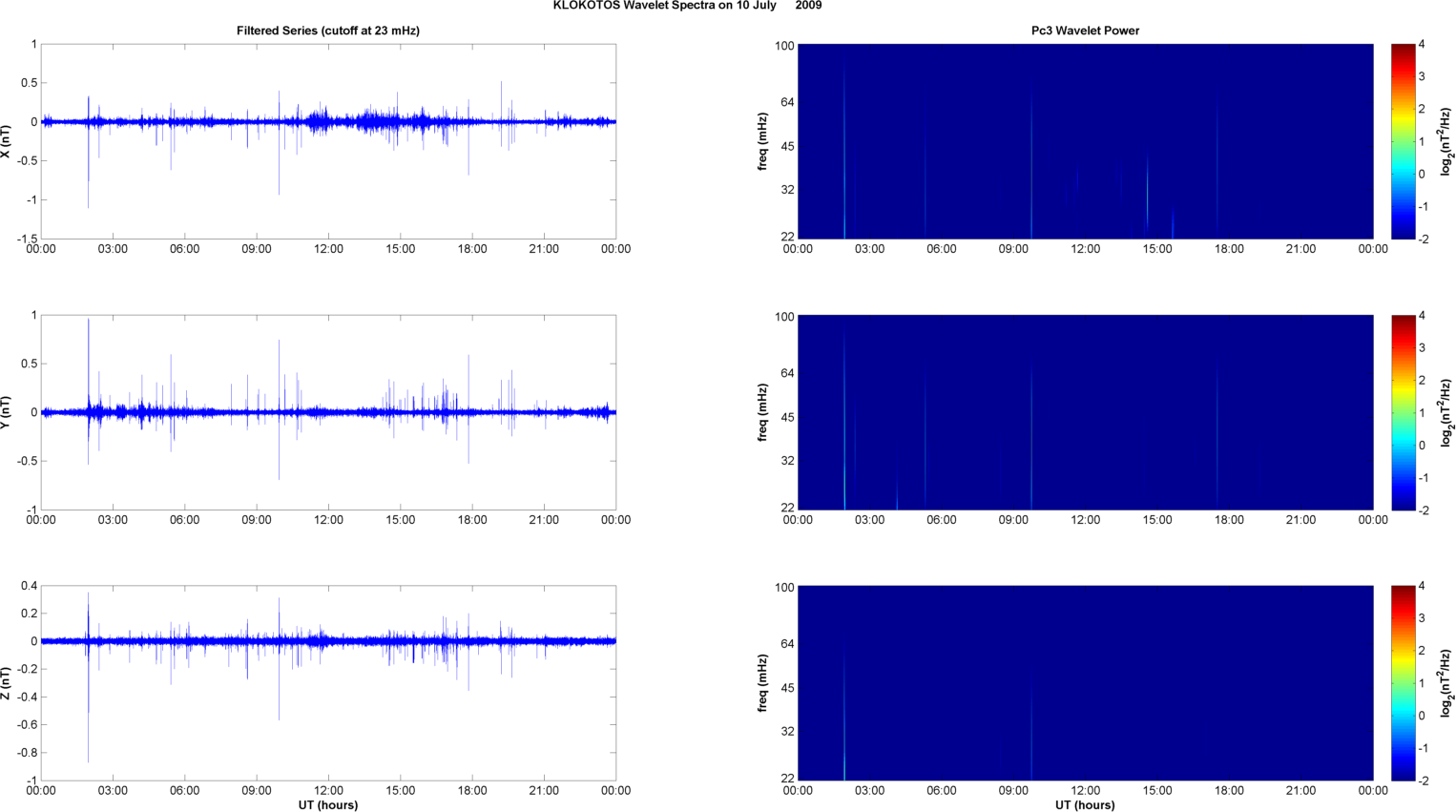Click 'freq (mHz)' label of the Z-component wavelet spectrum
Viewport: 1456px width, 812px height.
point(763,683)
